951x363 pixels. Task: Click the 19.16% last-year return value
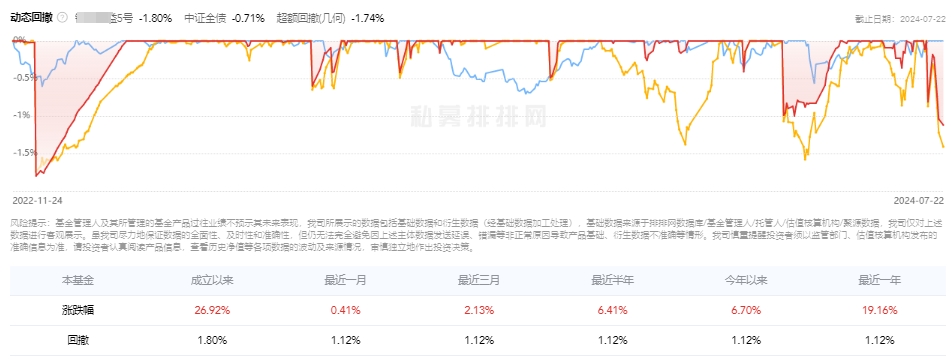(879, 310)
